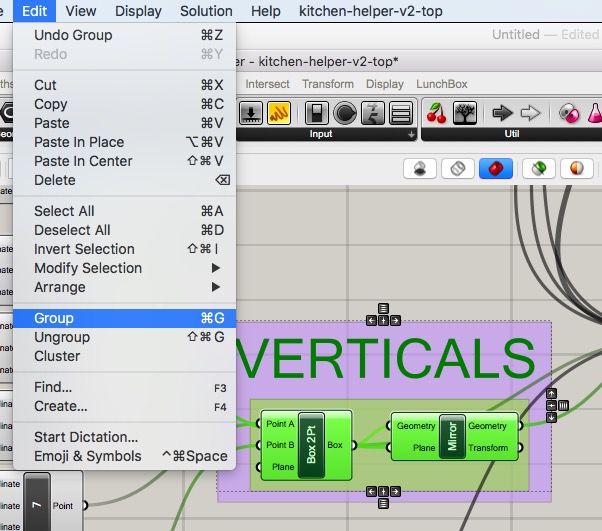Expand the Arrange submenu
Viewport: 602px width, 531px height.
point(124,287)
